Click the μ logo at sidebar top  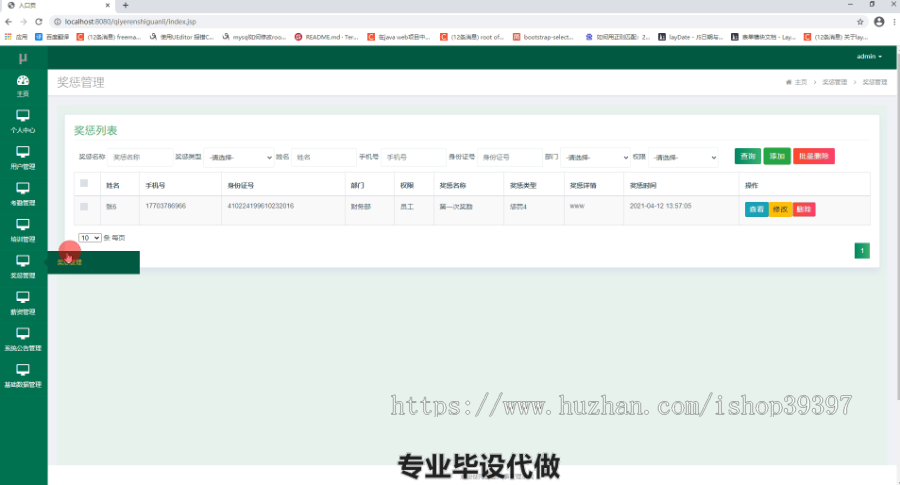pos(23,58)
